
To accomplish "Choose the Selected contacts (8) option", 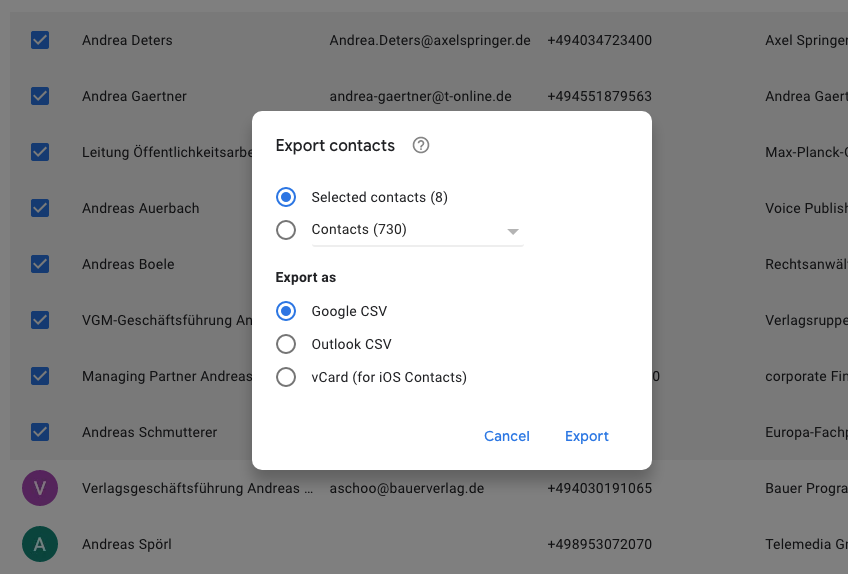I will [286, 197].
